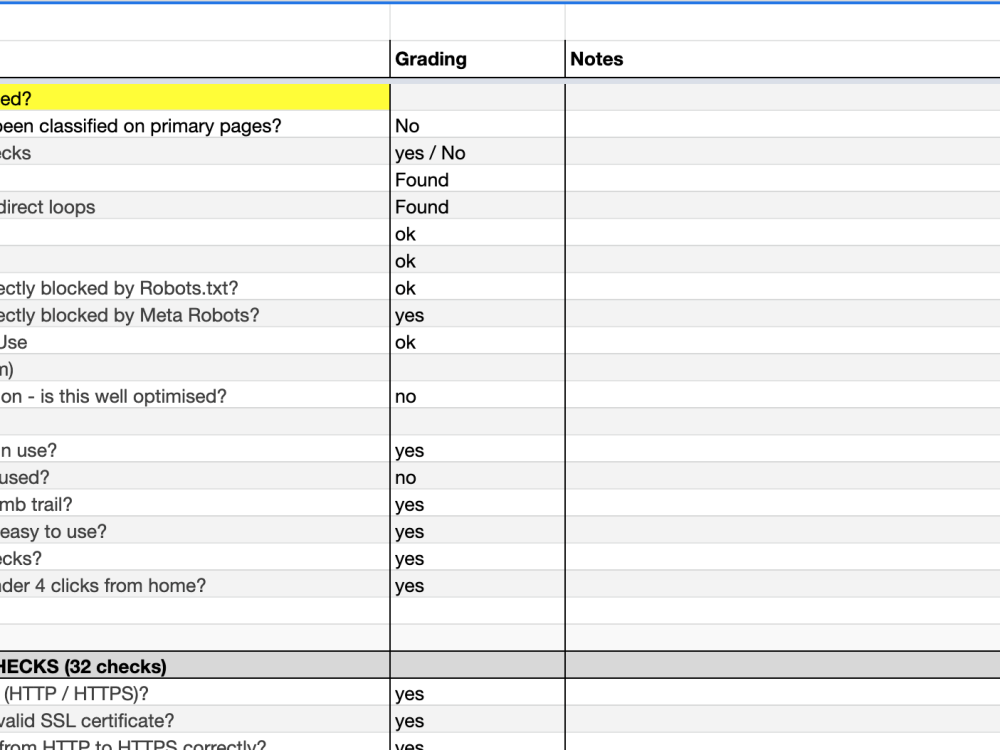Viewport: 1000px width, 750px height.
Task: Click the 'n use?' row label
Action: [x=195, y=450]
